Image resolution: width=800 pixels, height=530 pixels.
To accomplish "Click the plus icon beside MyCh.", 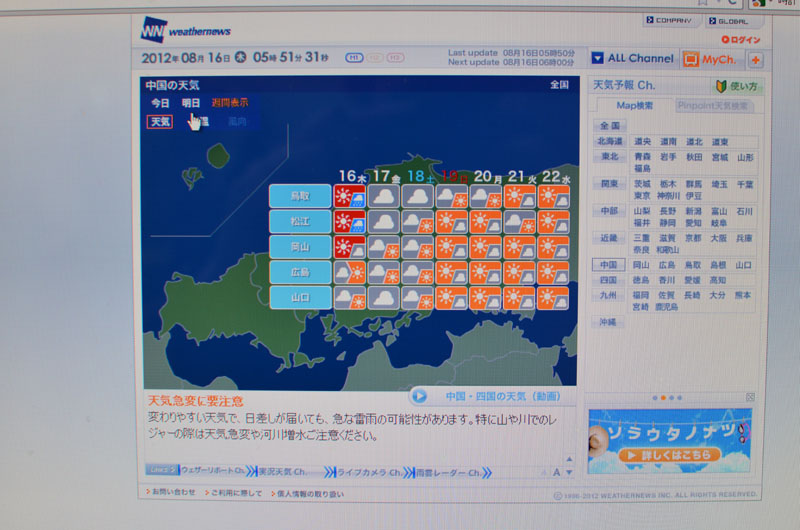I will click(x=757, y=59).
